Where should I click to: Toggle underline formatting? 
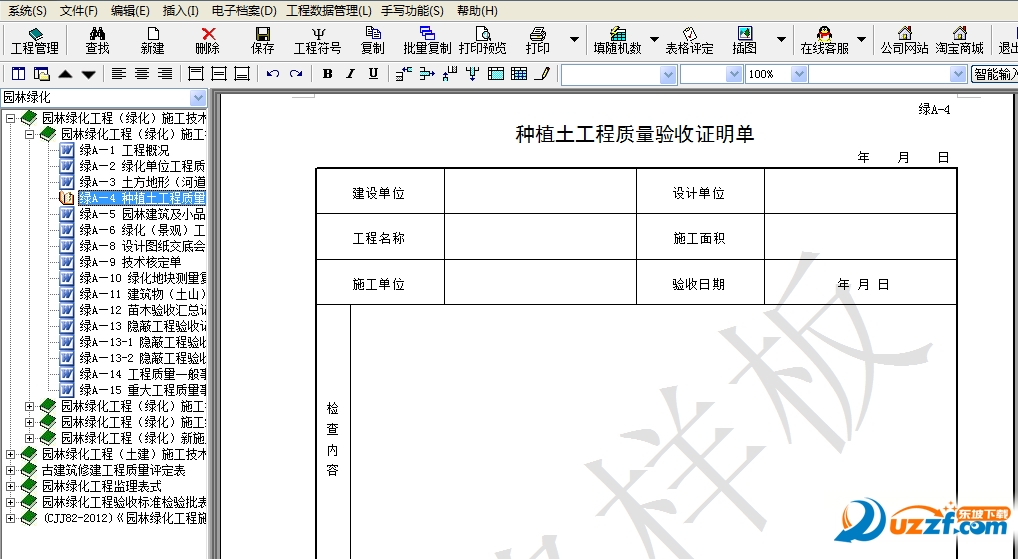(373, 74)
